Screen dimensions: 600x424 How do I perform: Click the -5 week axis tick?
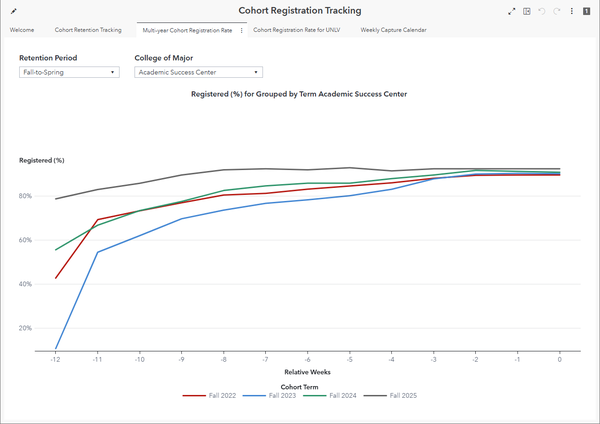[x=349, y=360]
